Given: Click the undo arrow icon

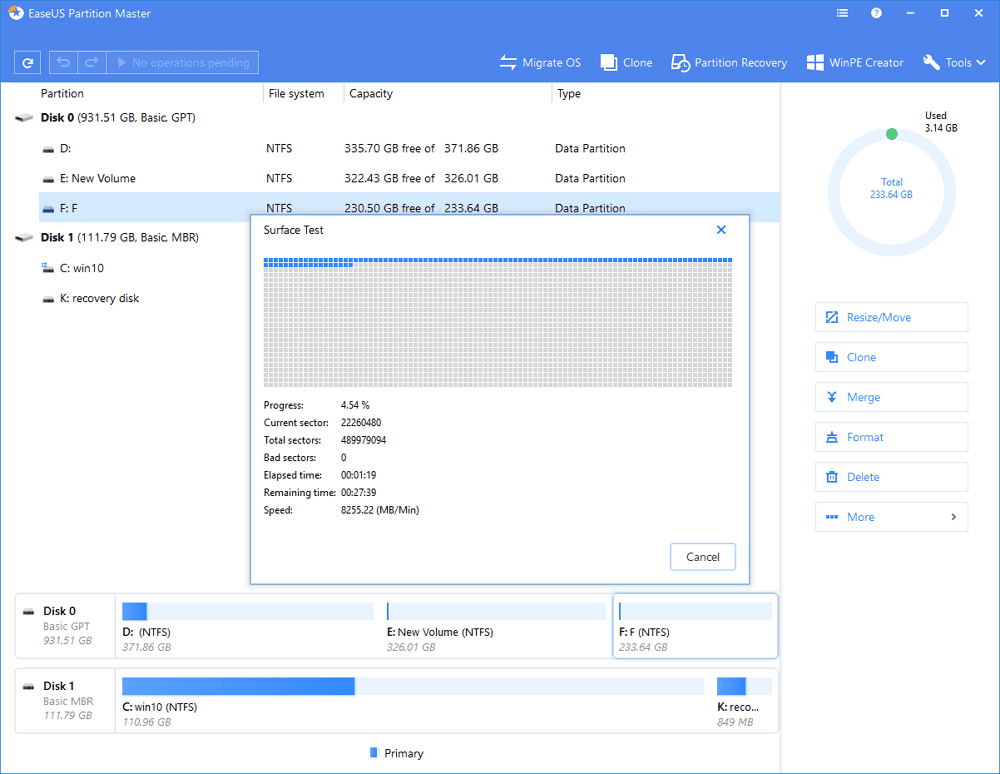Looking at the screenshot, I should 63,63.
